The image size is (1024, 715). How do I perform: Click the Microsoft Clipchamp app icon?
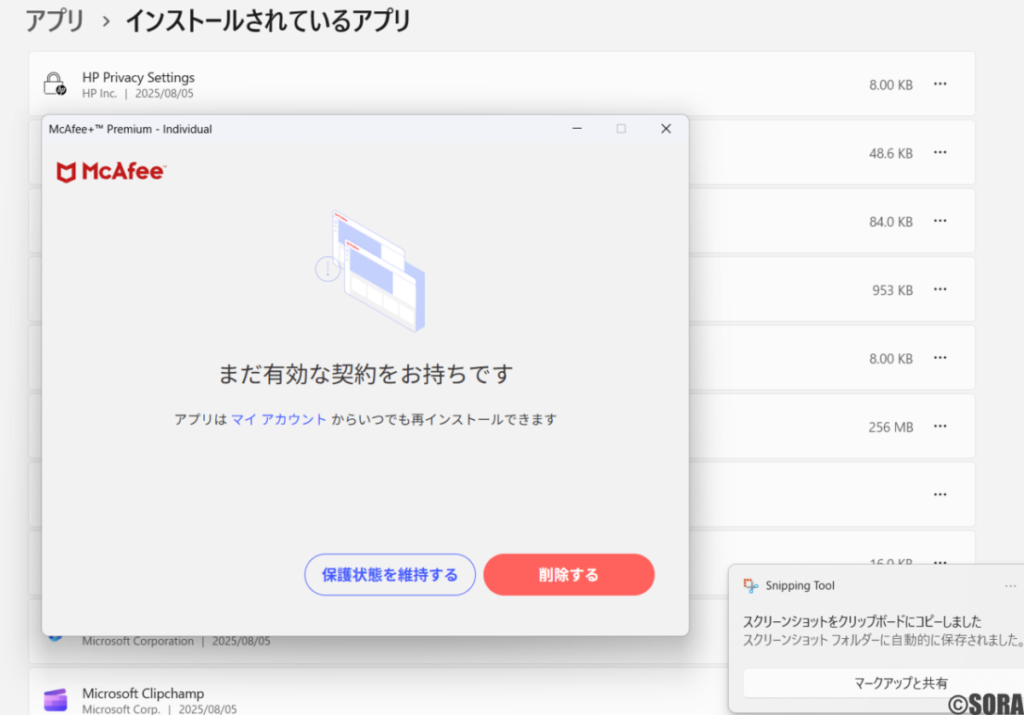pos(56,699)
